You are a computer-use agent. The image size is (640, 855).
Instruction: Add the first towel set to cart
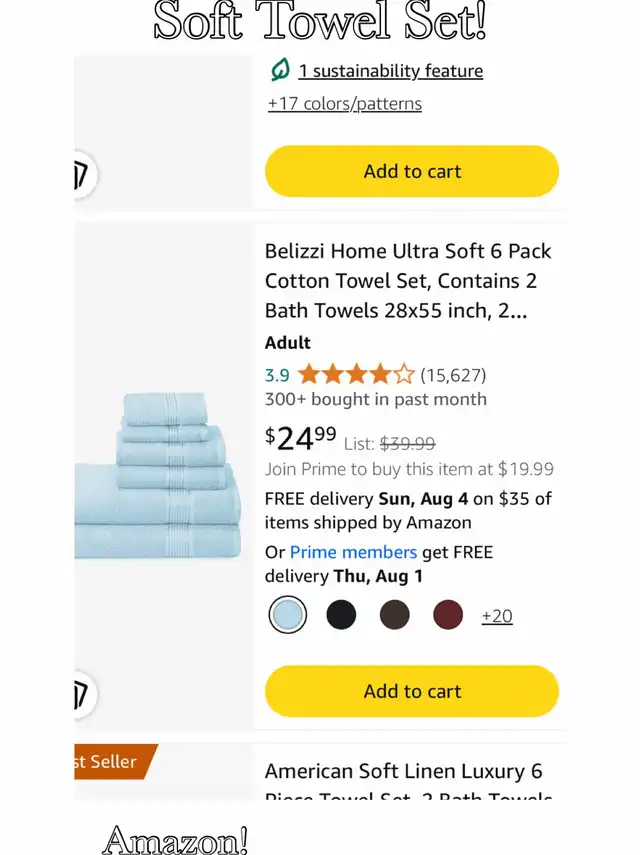click(x=412, y=171)
